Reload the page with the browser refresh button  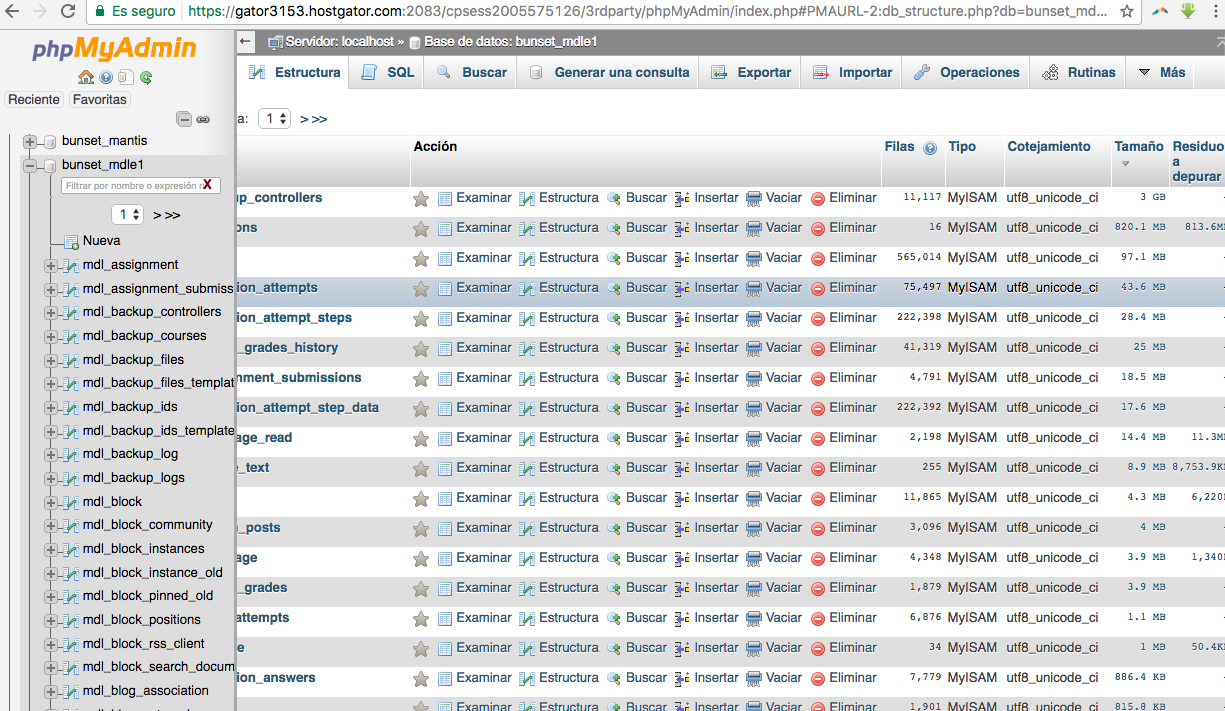68,12
